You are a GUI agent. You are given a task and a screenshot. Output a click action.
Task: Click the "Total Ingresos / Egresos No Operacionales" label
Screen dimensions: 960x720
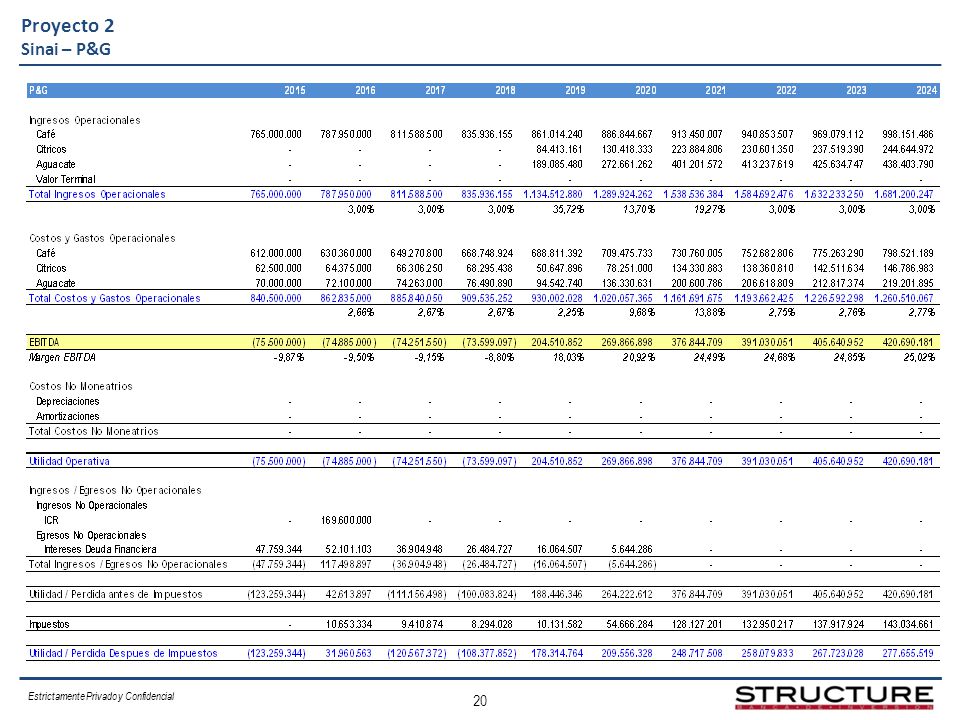point(128,564)
